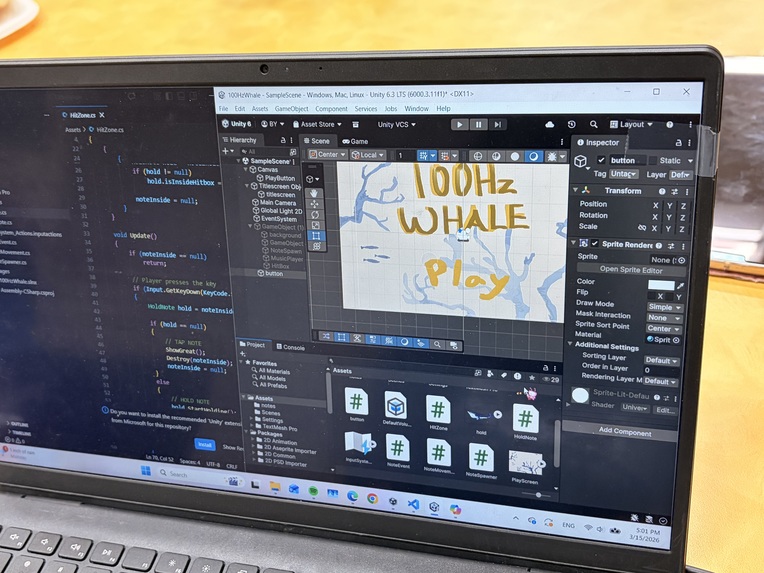Click Open Sprite Editor button
Viewport: 764px width, 573px height.
click(x=630, y=269)
